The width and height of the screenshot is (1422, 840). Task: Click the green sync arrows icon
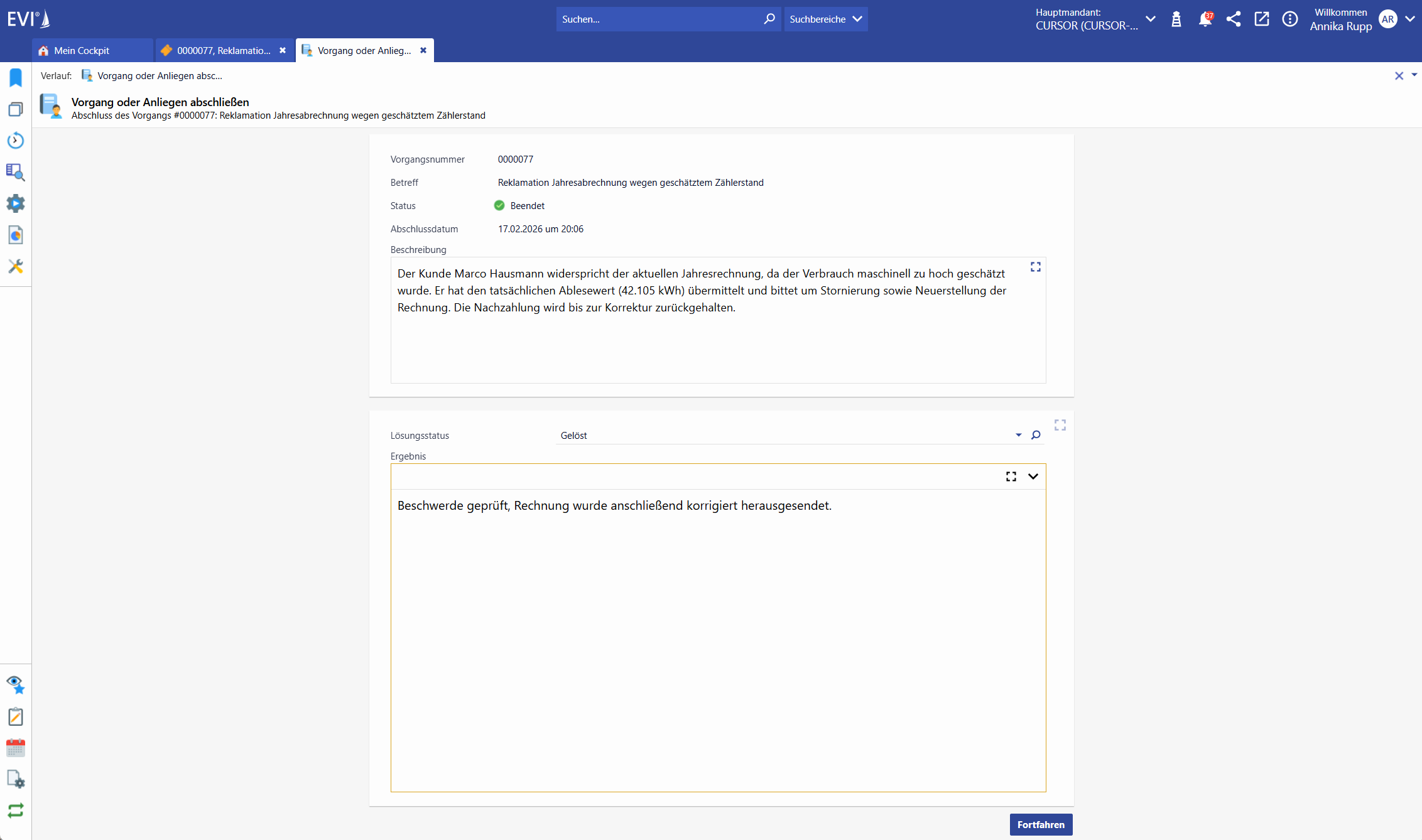[x=16, y=810]
